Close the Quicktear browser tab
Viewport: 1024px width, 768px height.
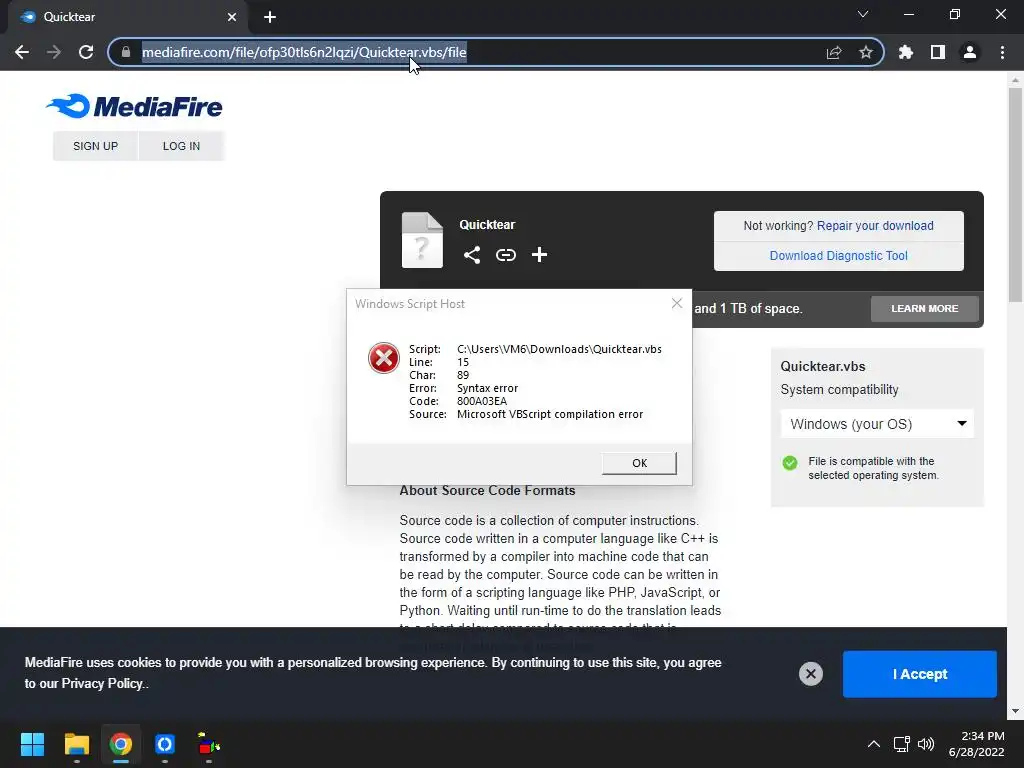tap(232, 17)
